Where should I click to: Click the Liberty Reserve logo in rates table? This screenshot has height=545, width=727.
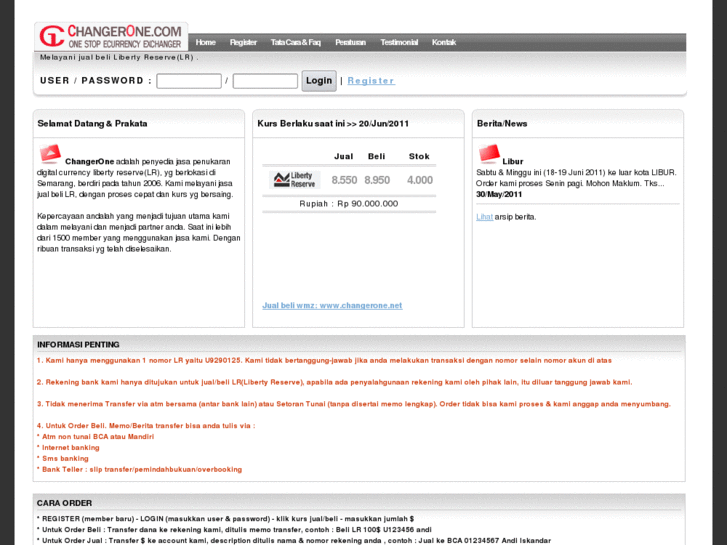[x=294, y=180]
